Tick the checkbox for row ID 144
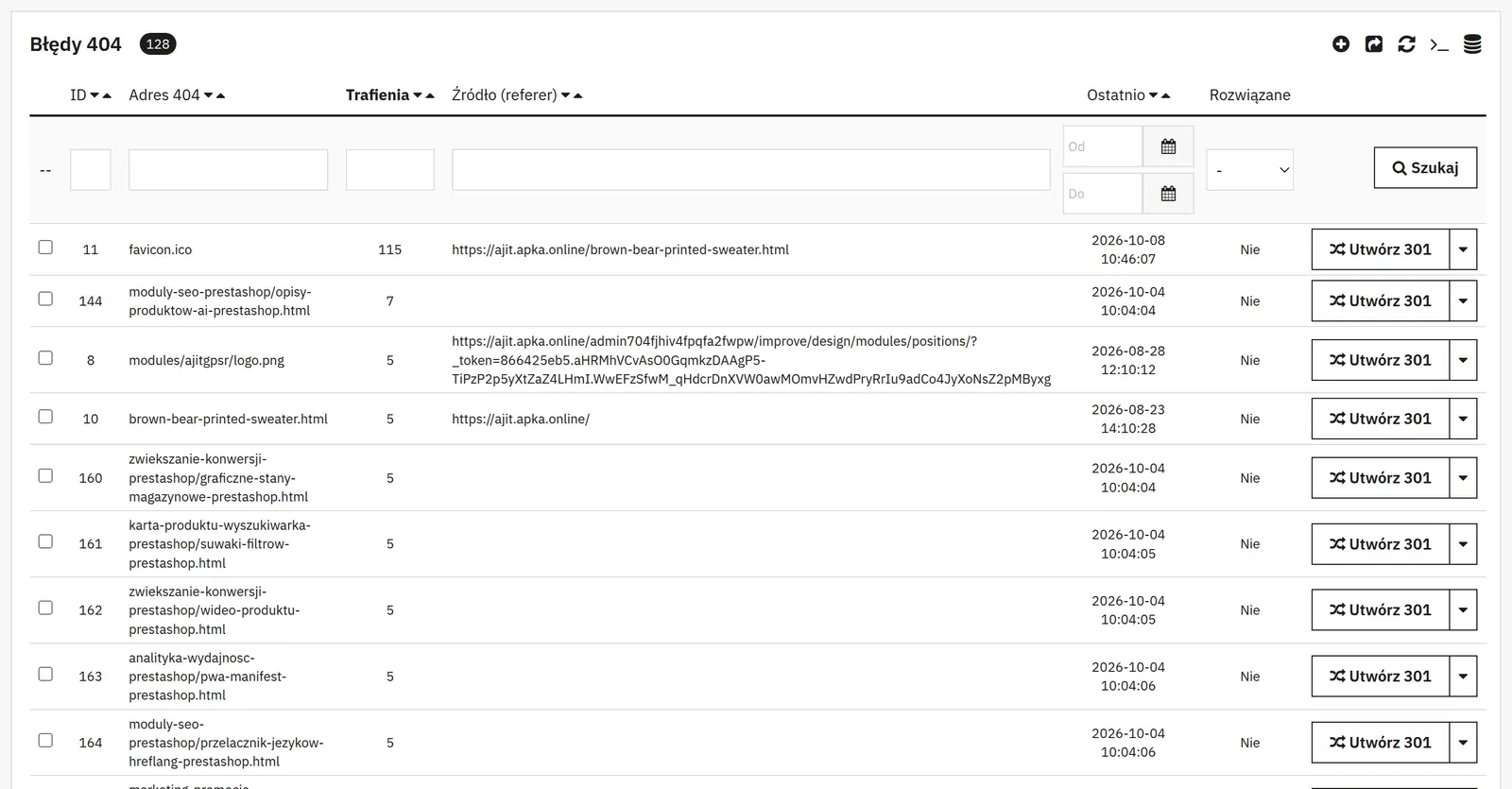Viewport: 1512px width, 789px height. (45, 299)
